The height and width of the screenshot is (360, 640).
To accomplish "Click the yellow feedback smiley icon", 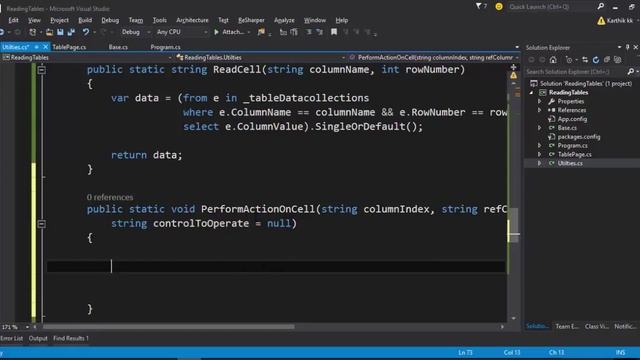I will point(499,7).
